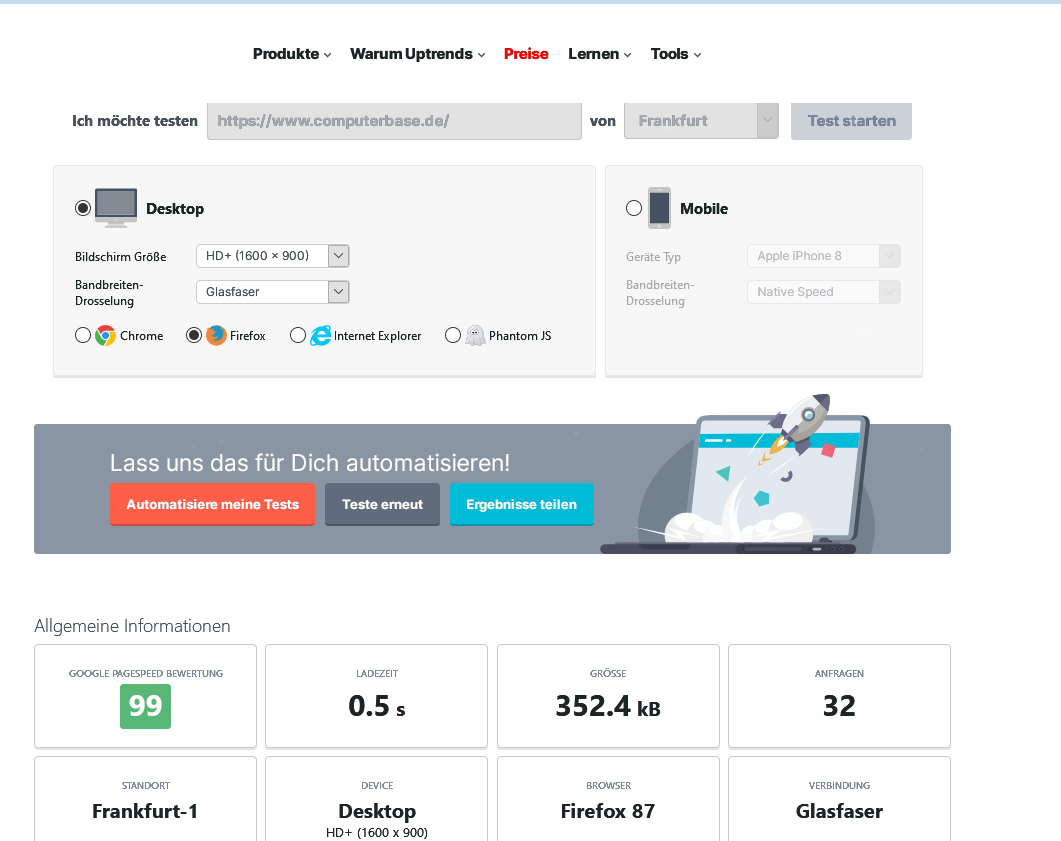Screen dimensions: 1061x841
Task: Click the URL input field
Action: point(394,121)
